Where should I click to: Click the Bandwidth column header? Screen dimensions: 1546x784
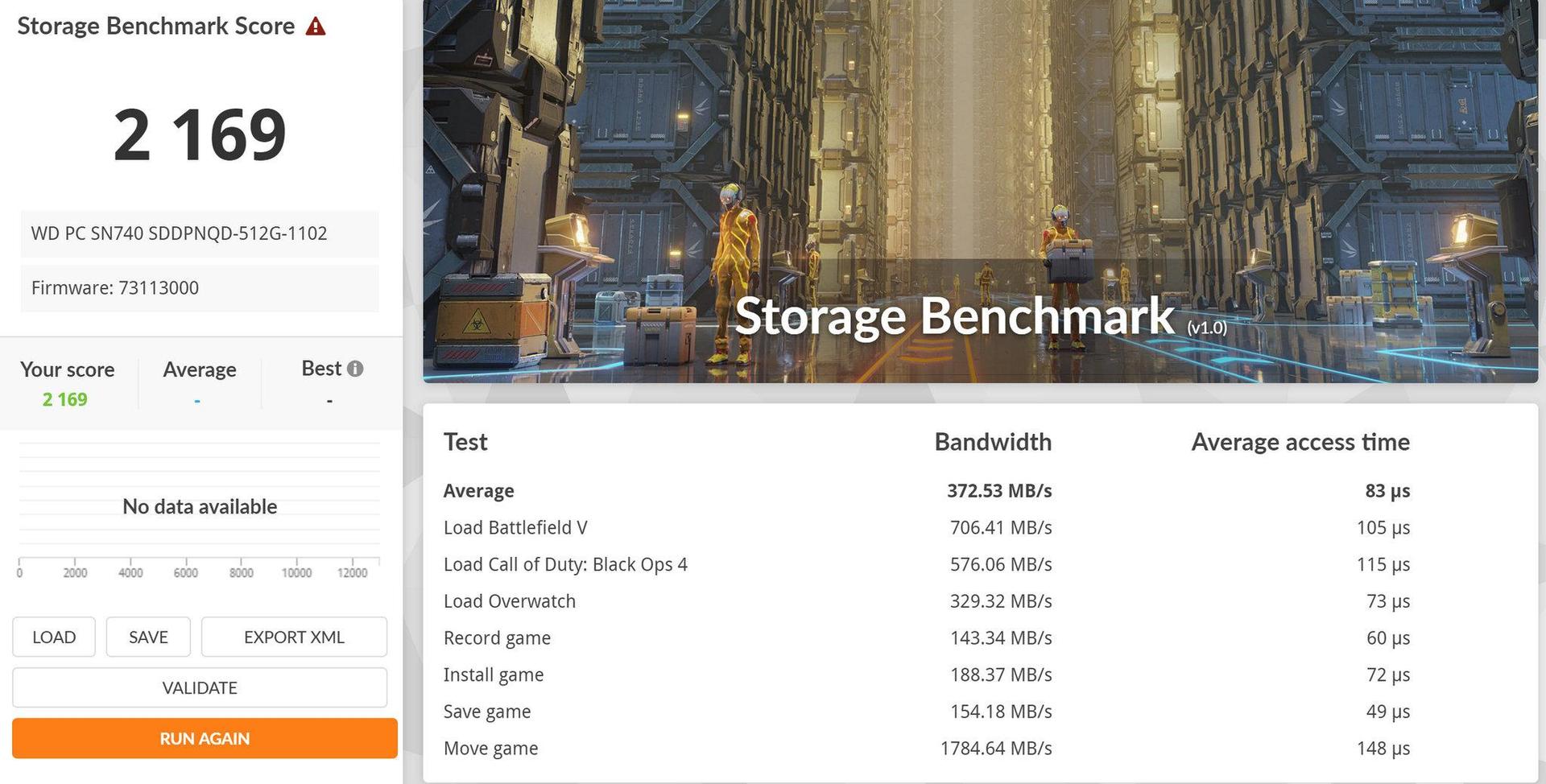point(993,442)
